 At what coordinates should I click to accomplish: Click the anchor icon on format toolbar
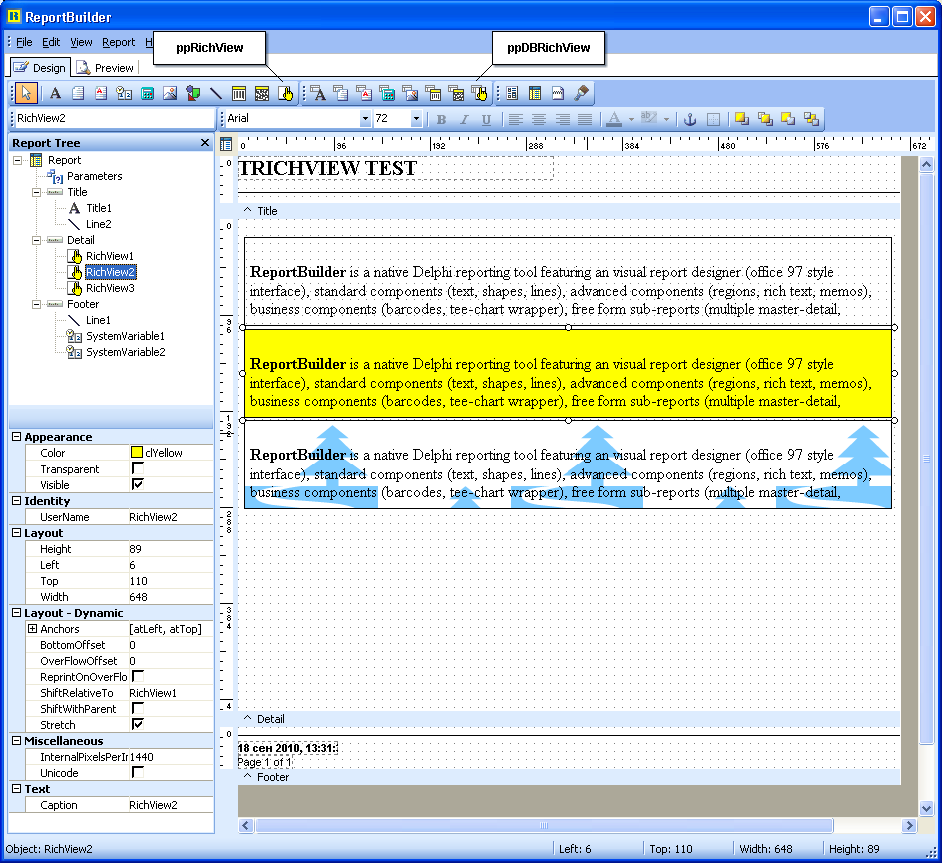[689, 118]
